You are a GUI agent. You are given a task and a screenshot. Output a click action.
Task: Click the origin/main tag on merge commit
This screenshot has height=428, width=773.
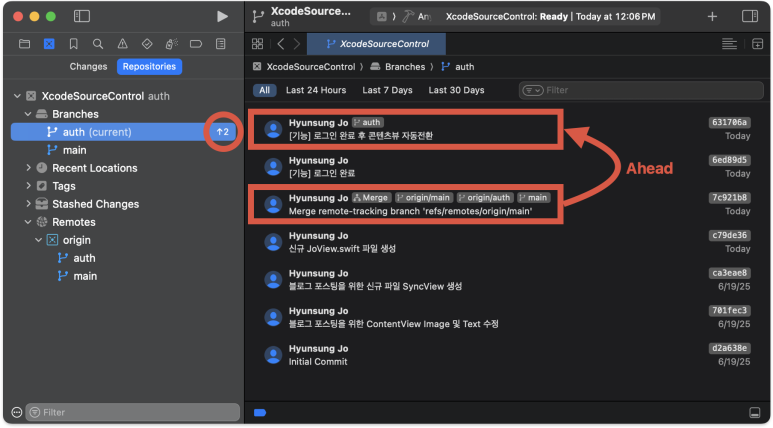click(x=424, y=198)
